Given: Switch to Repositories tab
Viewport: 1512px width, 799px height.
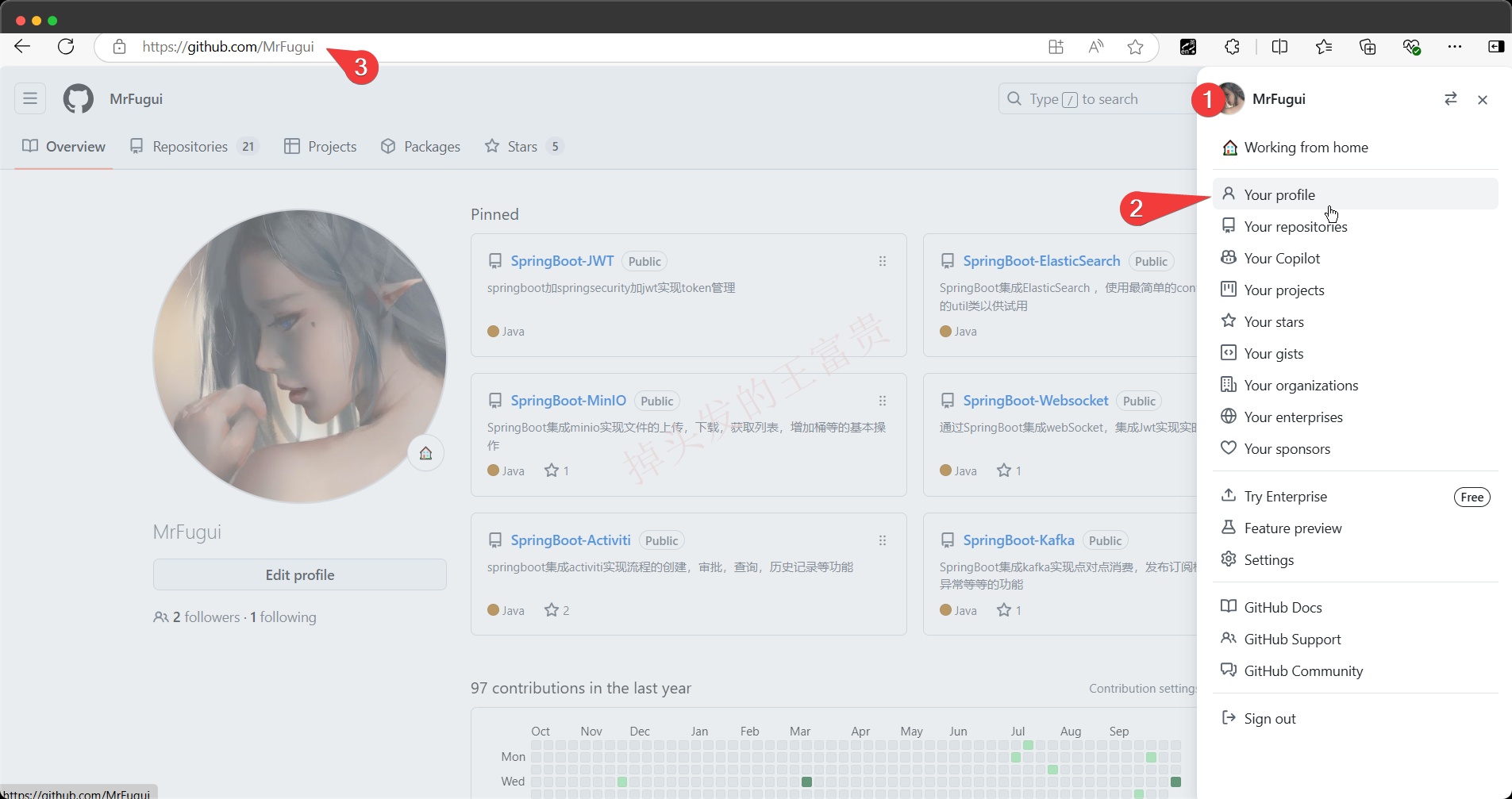Looking at the screenshot, I should click(x=194, y=146).
